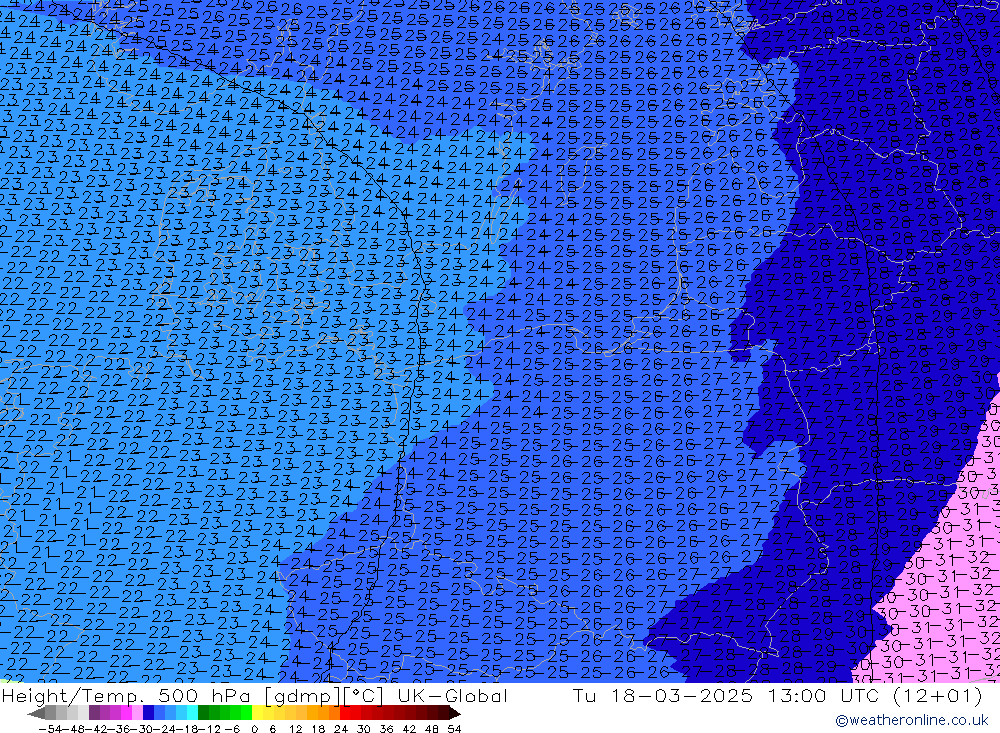Viewport: 1000px width, 733px height.
Task: Click the positive '12' legend tick label
Action: (295, 729)
